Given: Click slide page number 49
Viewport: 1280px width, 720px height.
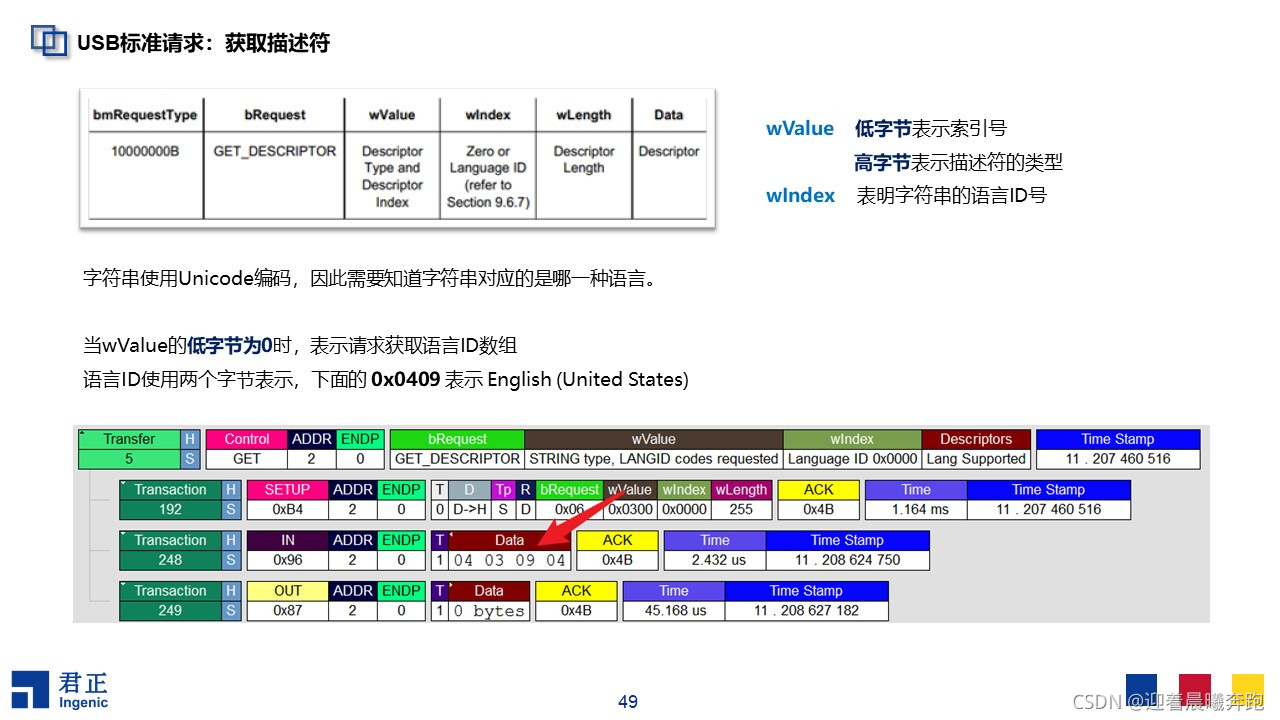Looking at the screenshot, I should [628, 702].
